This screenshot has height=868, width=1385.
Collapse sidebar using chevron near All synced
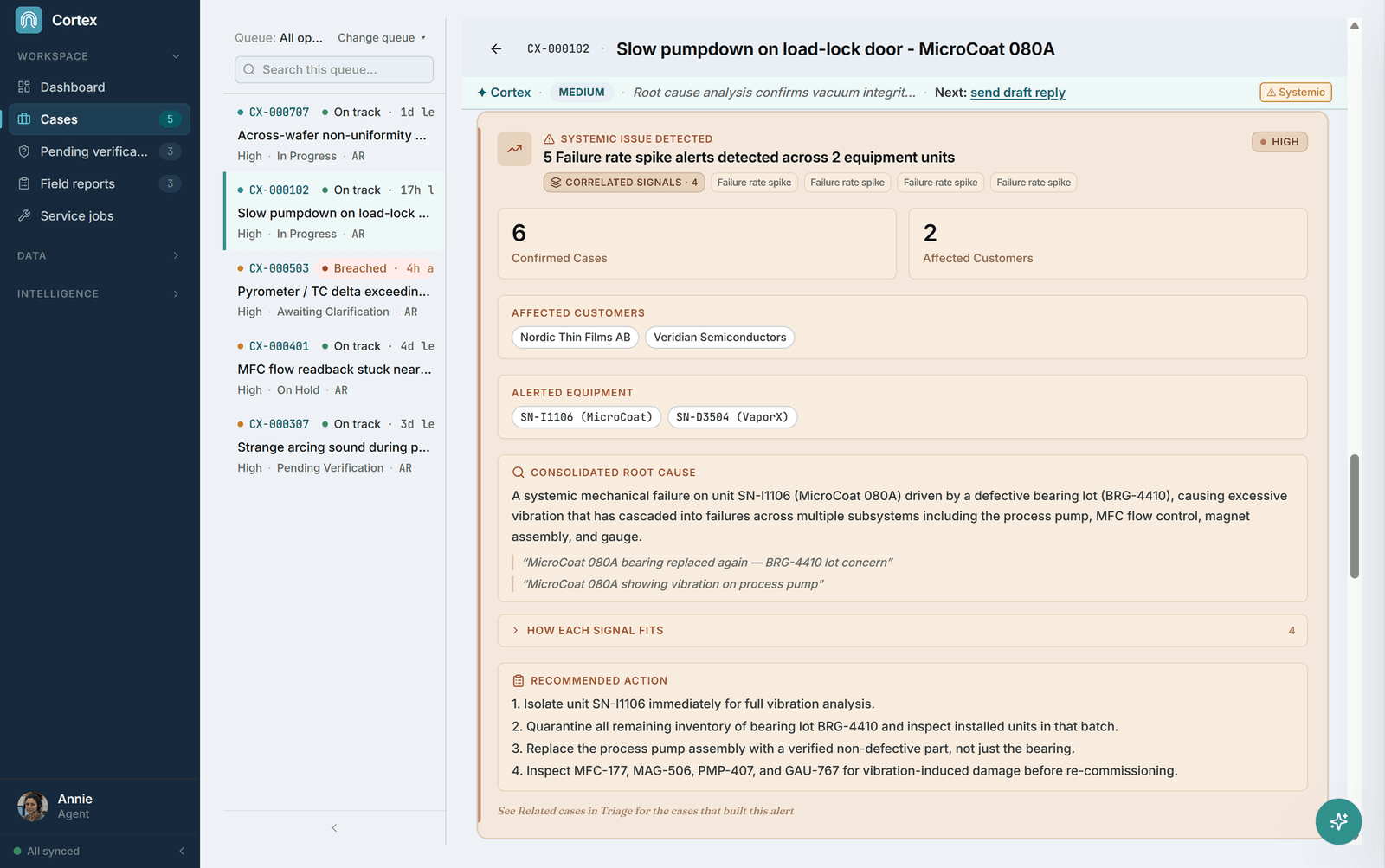pos(182,851)
